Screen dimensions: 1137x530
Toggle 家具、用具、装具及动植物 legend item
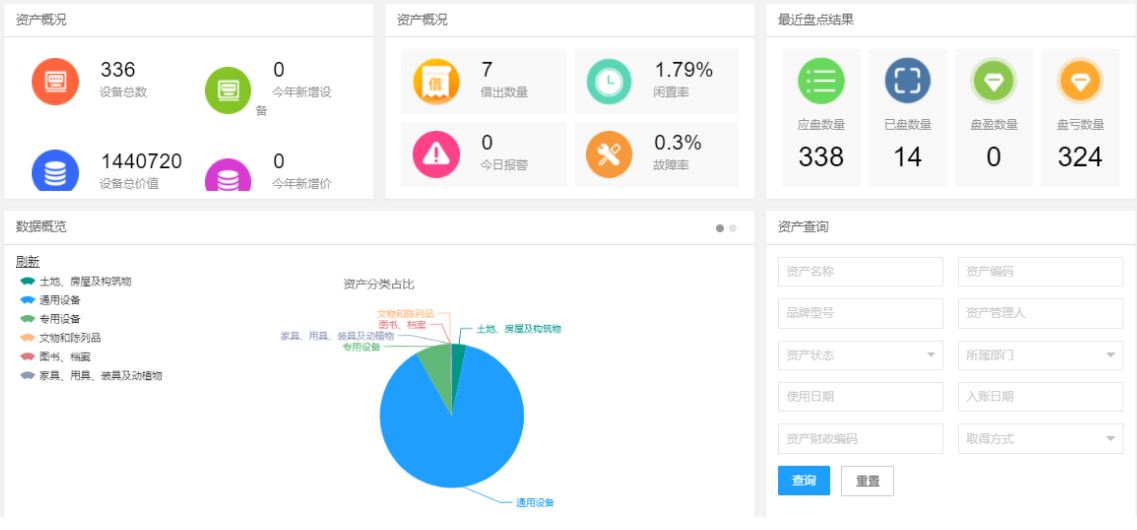point(91,376)
